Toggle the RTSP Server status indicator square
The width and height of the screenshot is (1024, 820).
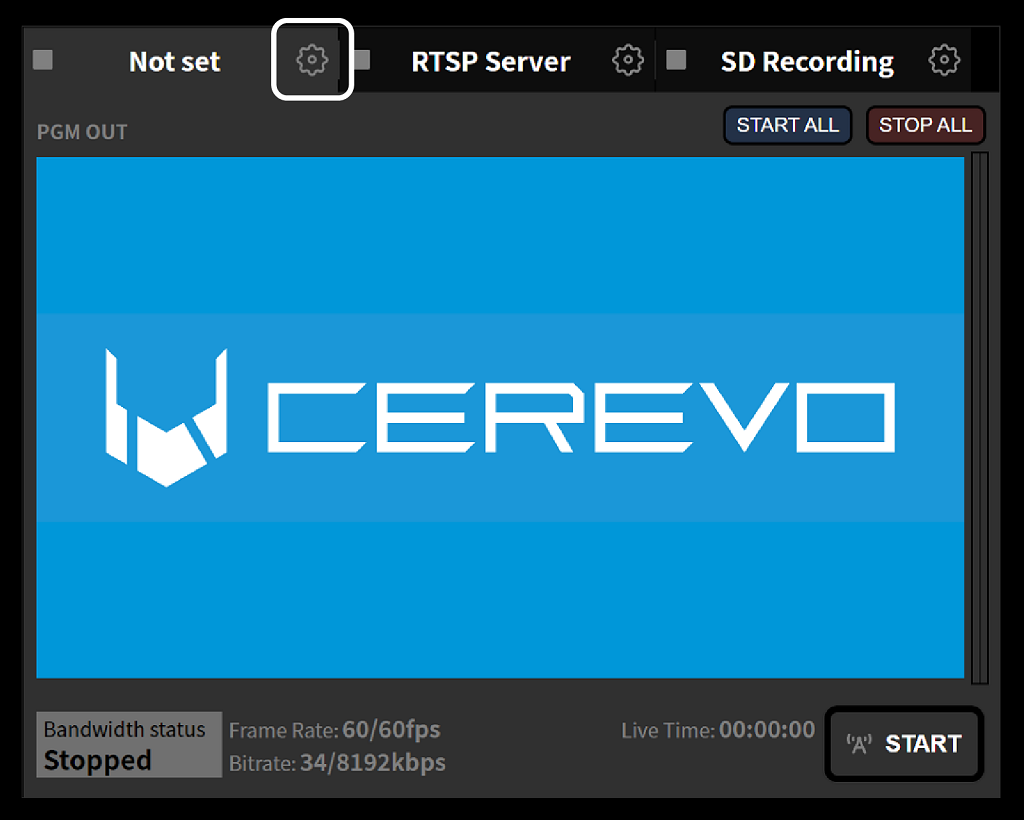click(361, 60)
